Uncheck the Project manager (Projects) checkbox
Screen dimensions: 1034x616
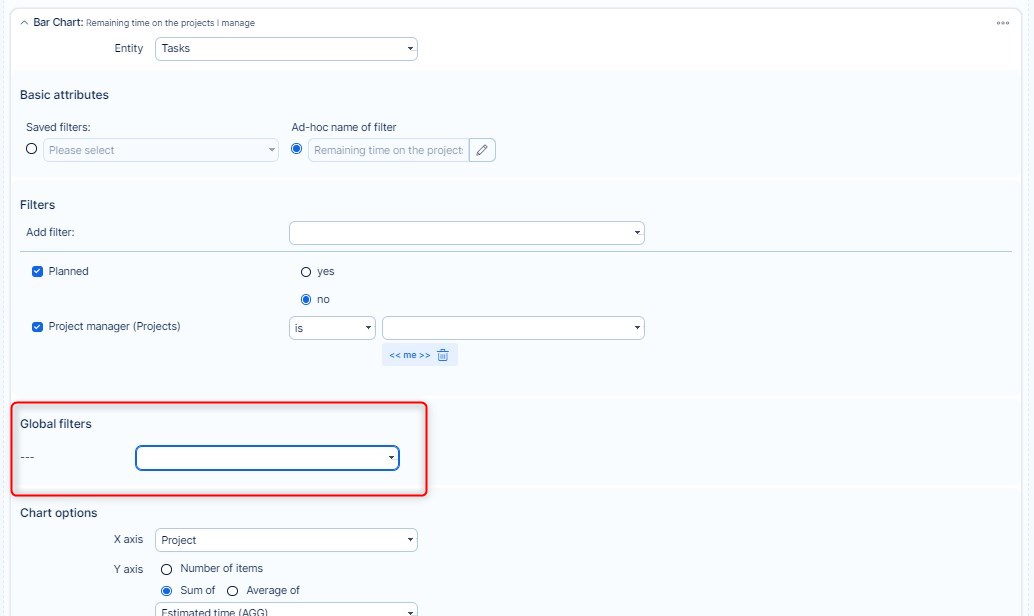[x=37, y=326]
